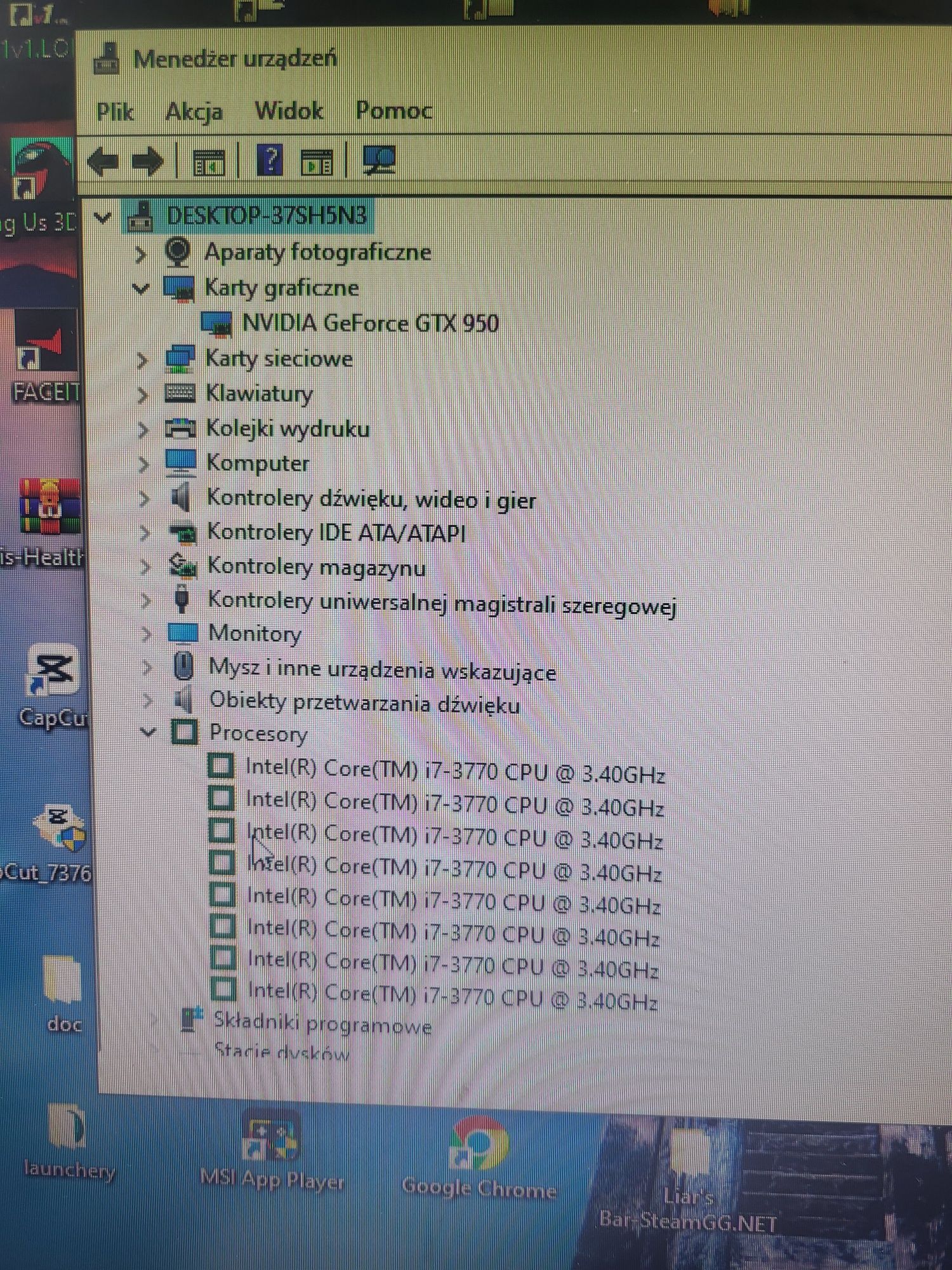Click the Device Manager title bar icon

[106, 58]
